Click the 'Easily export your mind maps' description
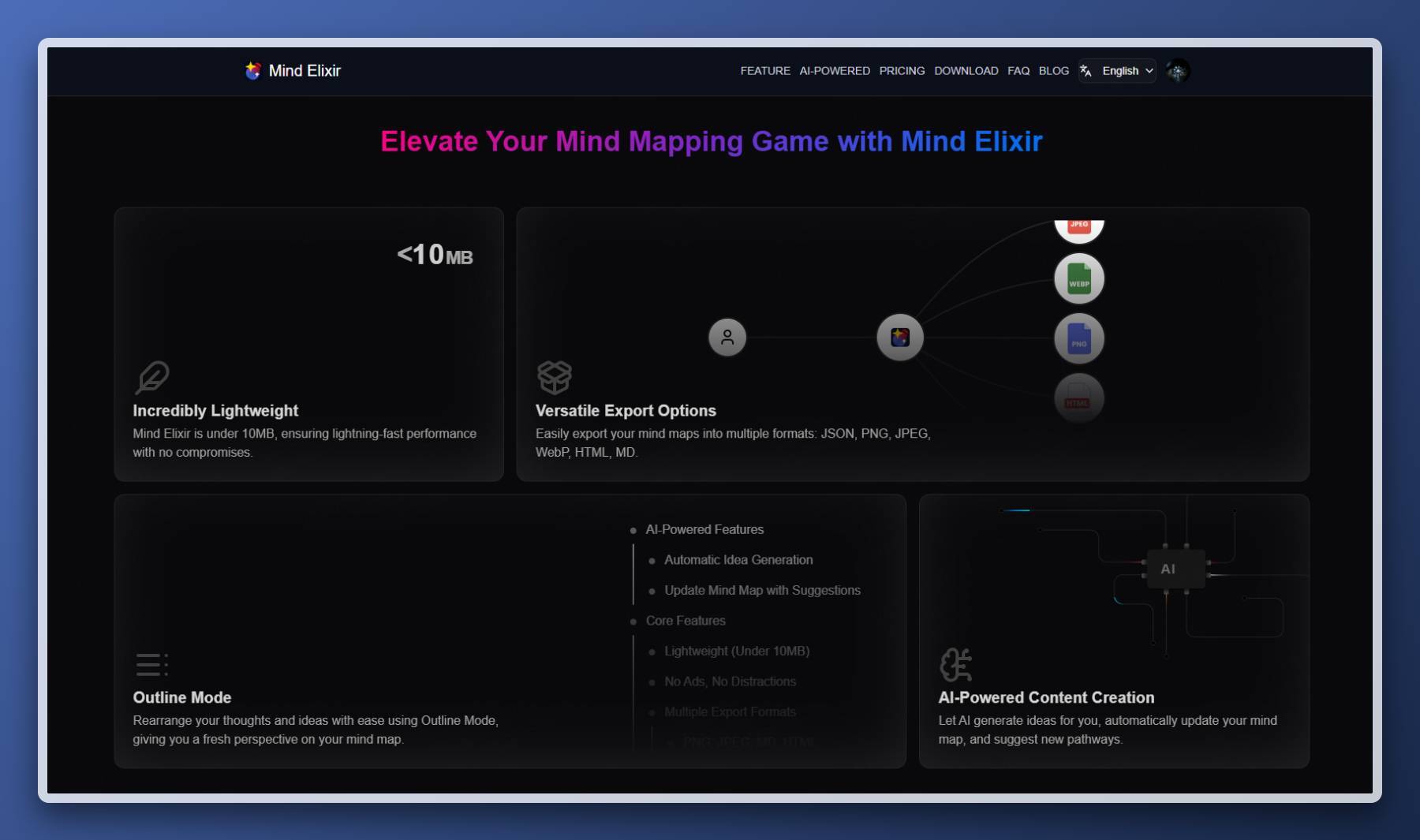Screen dimensions: 1420x840 click(x=733, y=443)
